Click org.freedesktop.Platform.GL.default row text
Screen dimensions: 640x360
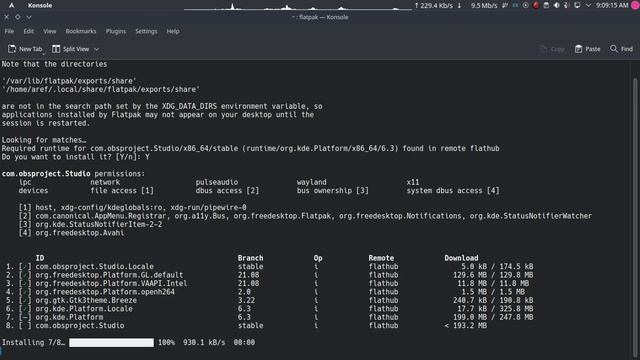(x=109, y=275)
